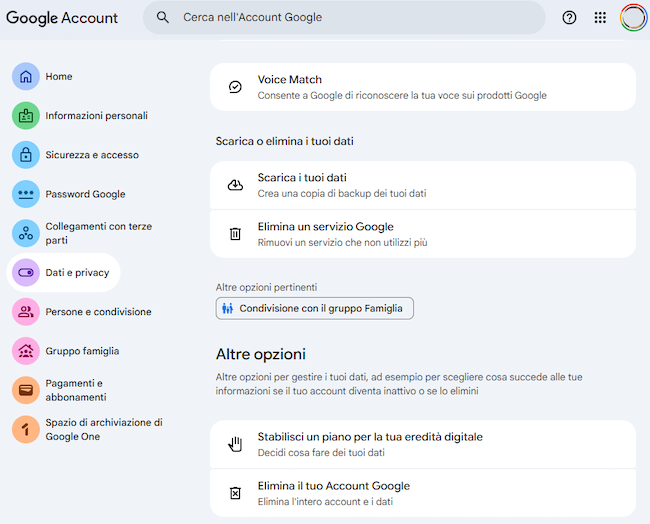
Task: Open the Google apps grid icon
Action: [600, 18]
